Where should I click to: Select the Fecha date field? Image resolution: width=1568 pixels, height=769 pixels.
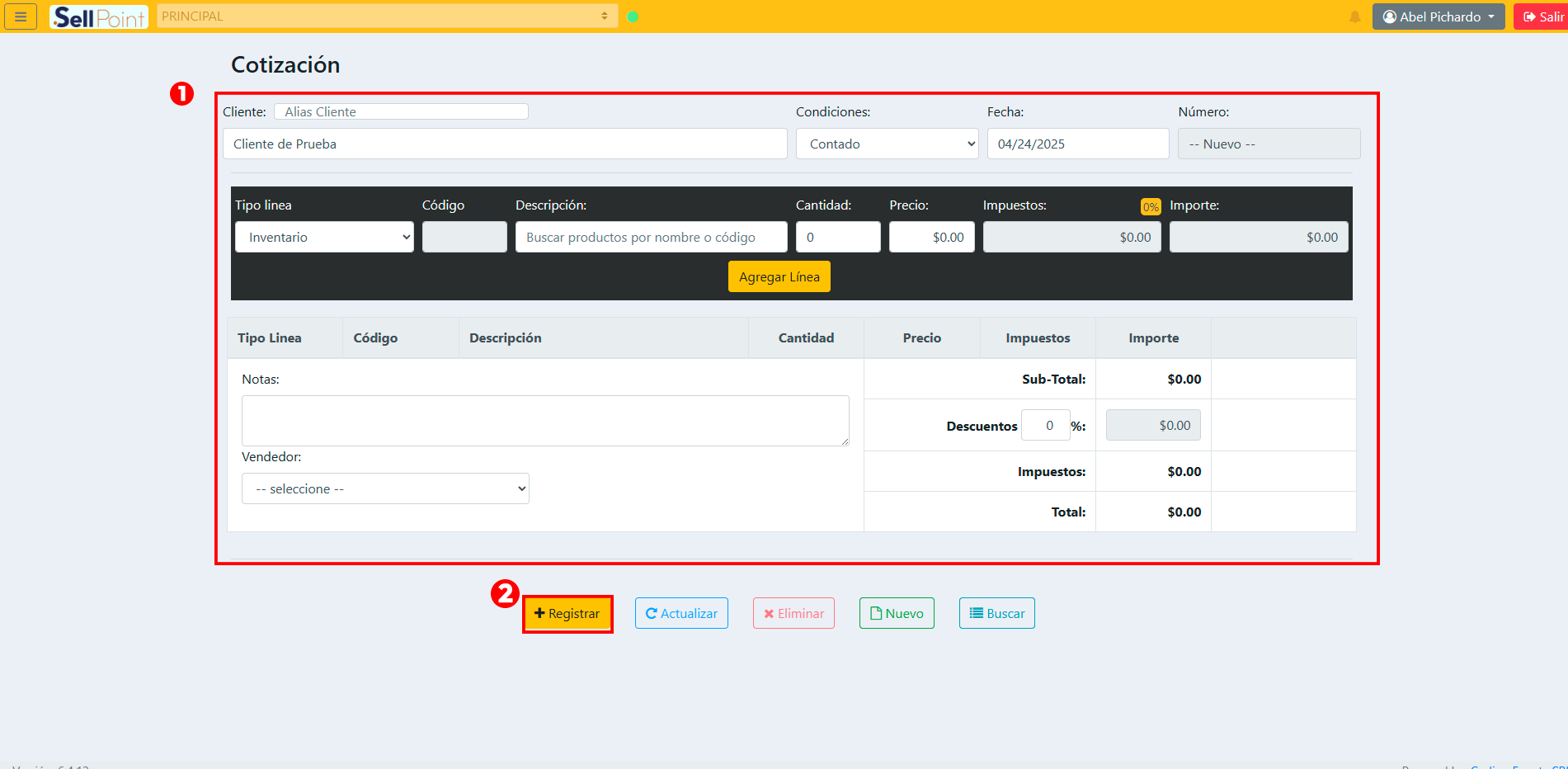pyautogui.click(x=1077, y=144)
